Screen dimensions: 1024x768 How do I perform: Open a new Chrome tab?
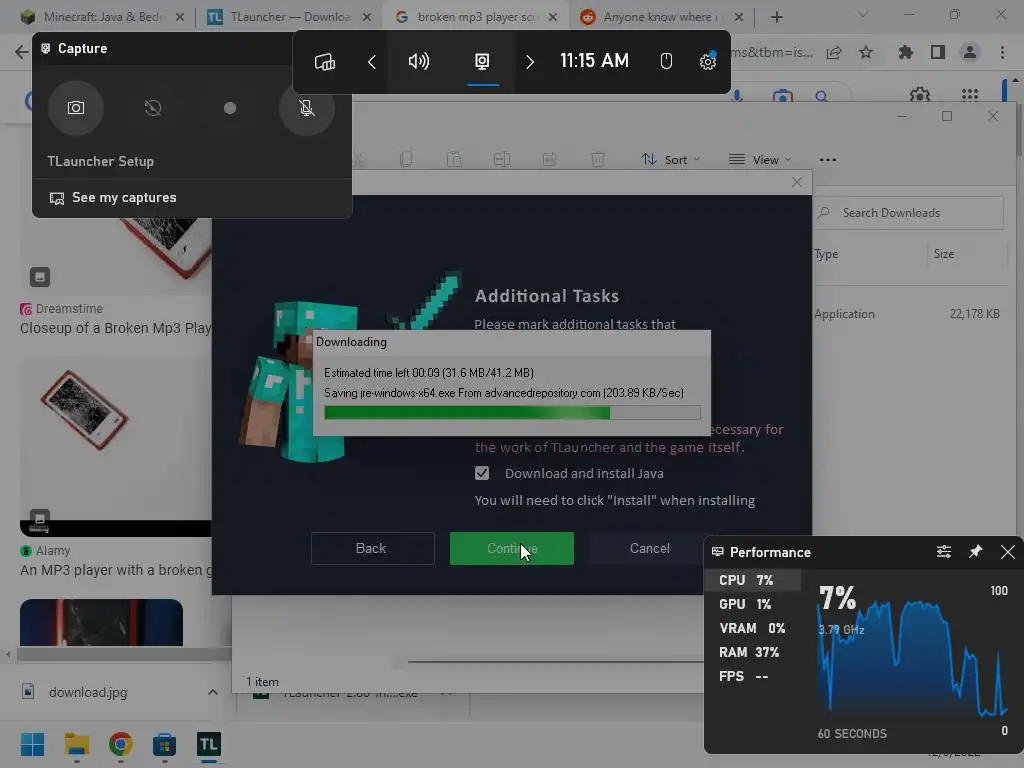(x=776, y=17)
